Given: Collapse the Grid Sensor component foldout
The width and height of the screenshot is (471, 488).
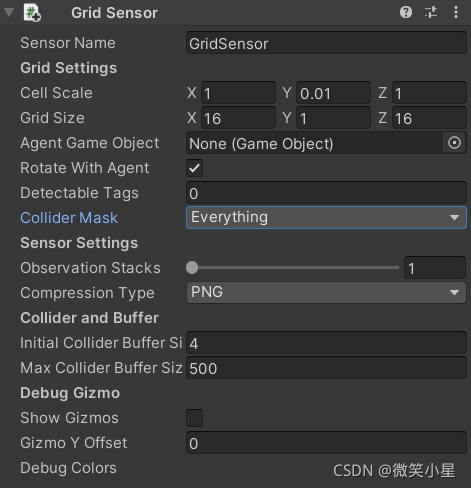Looking at the screenshot, I should (x=9, y=13).
